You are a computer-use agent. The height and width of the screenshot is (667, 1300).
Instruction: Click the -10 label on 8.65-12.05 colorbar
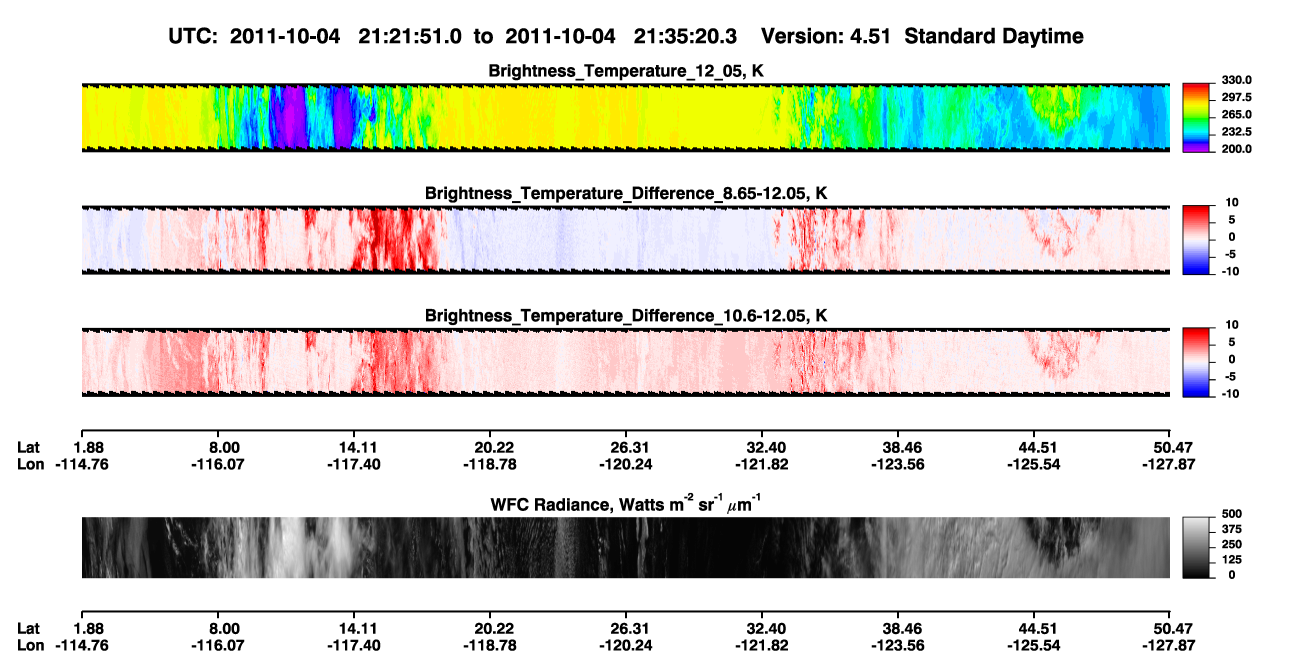[1231, 271]
